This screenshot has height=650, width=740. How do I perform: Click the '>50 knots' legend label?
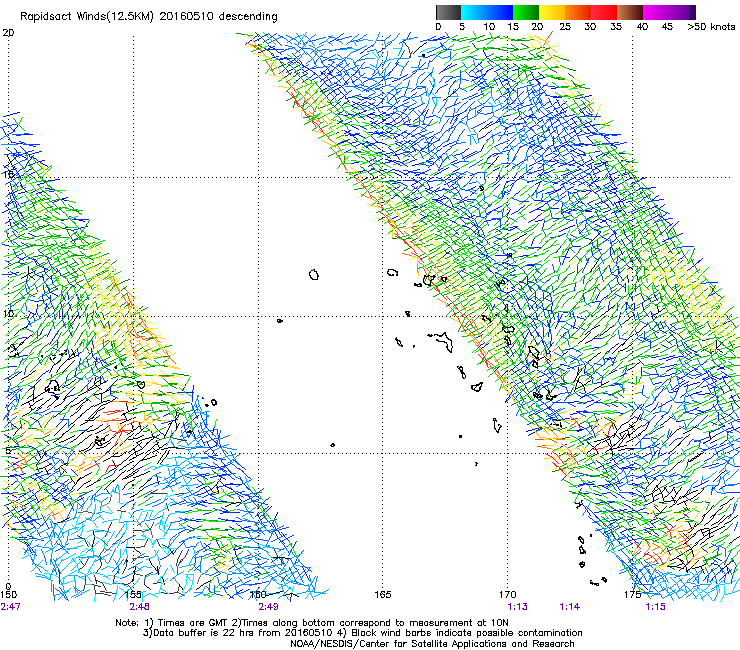click(x=711, y=26)
